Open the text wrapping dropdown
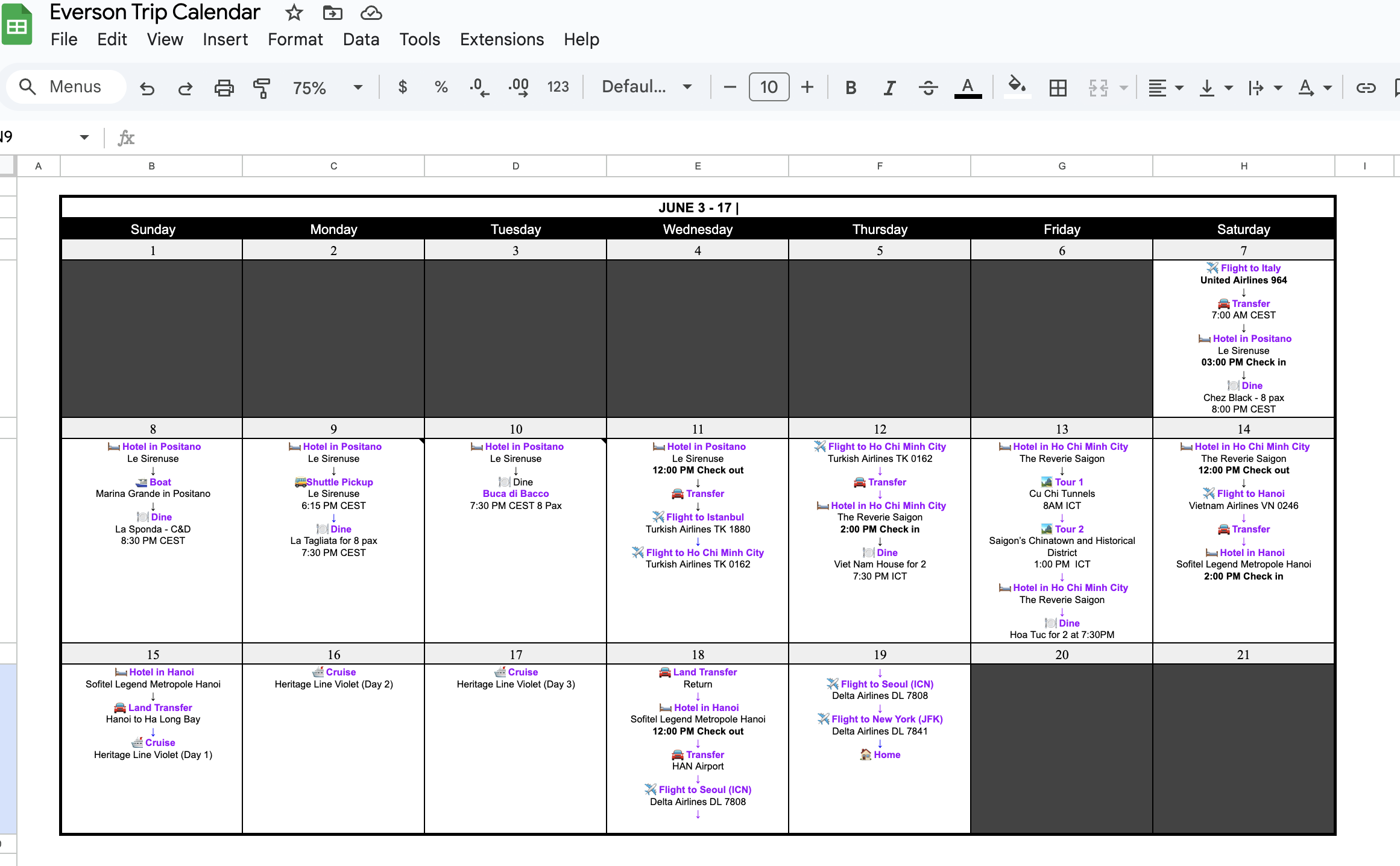1400x866 pixels. coord(1264,88)
